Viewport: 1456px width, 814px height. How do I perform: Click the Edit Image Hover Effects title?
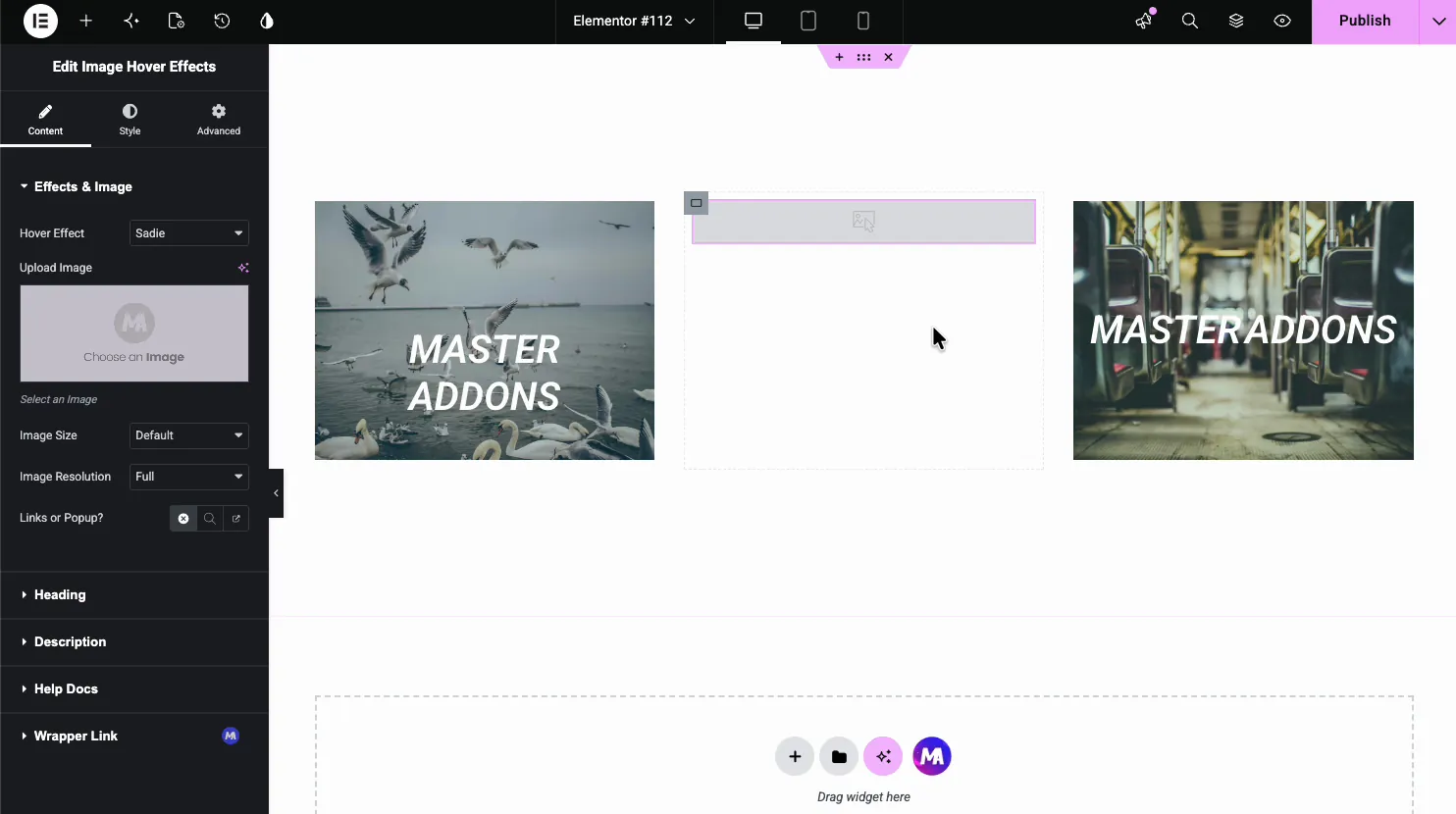coord(134,67)
